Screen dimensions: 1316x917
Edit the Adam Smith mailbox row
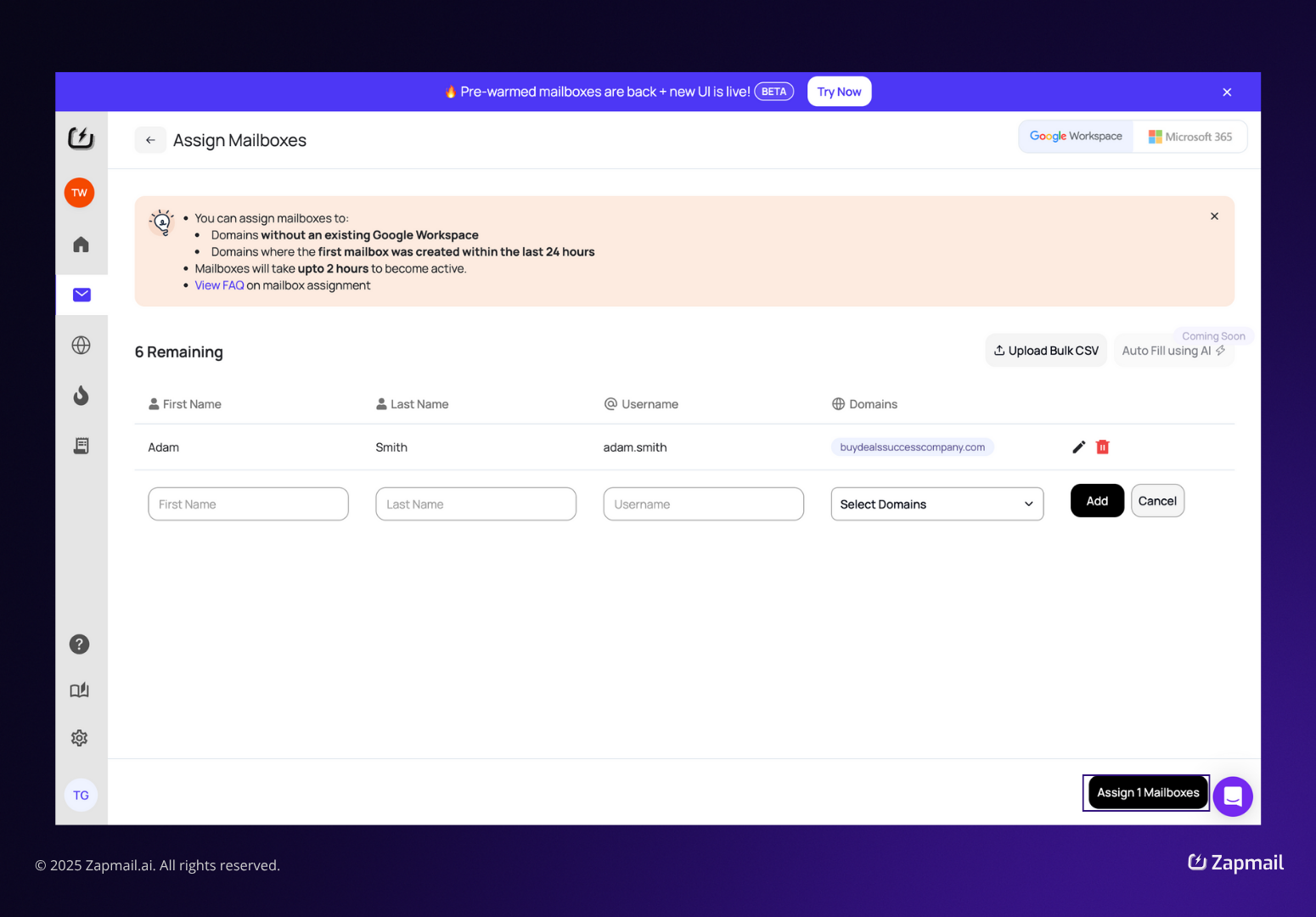1078,447
